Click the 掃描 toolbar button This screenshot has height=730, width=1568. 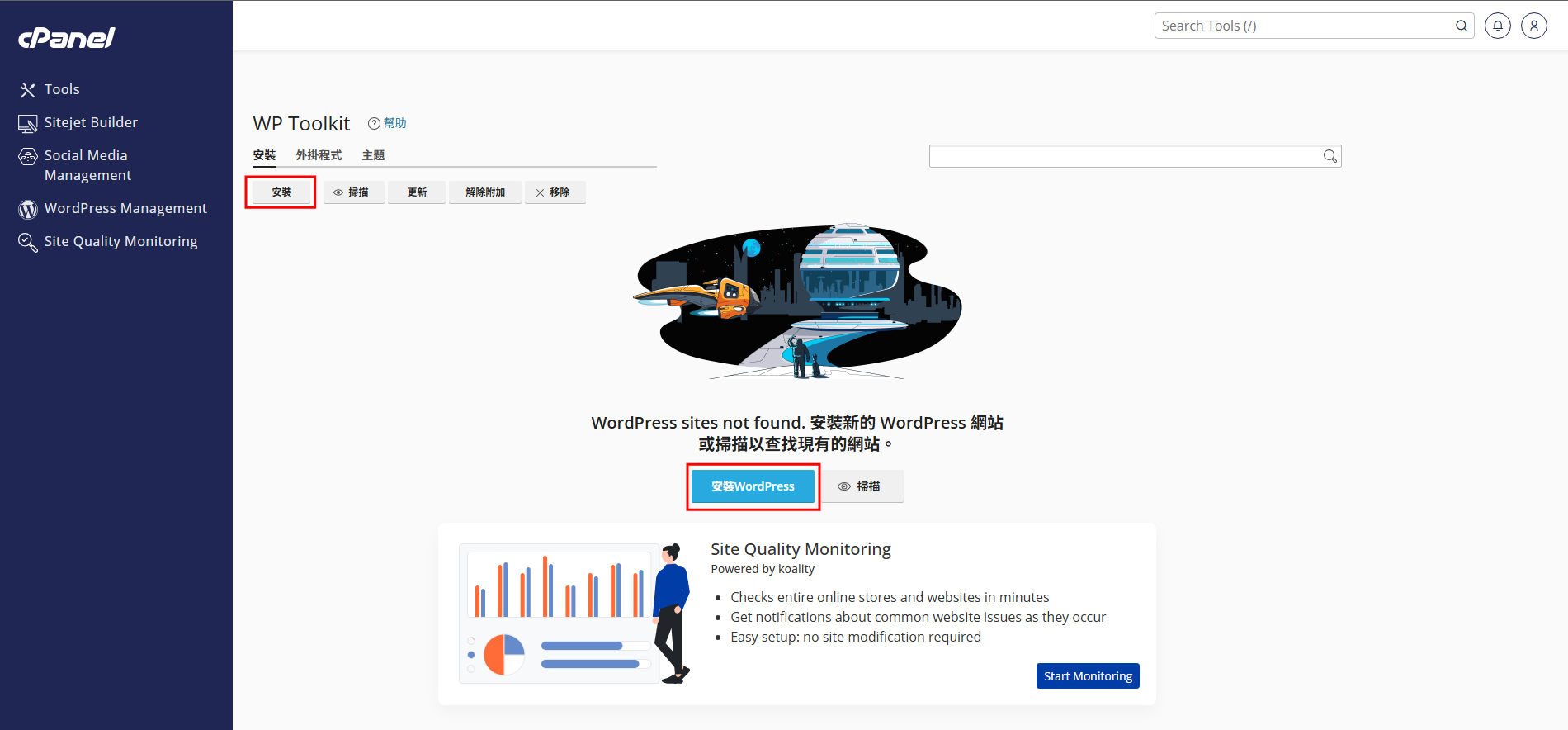pos(353,192)
